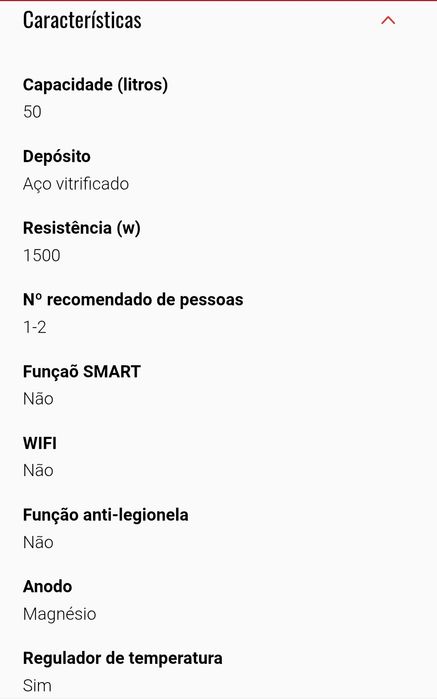Select the WIFI label
The width and height of the screenshot is (437, 699).
(x=40, y=443)
